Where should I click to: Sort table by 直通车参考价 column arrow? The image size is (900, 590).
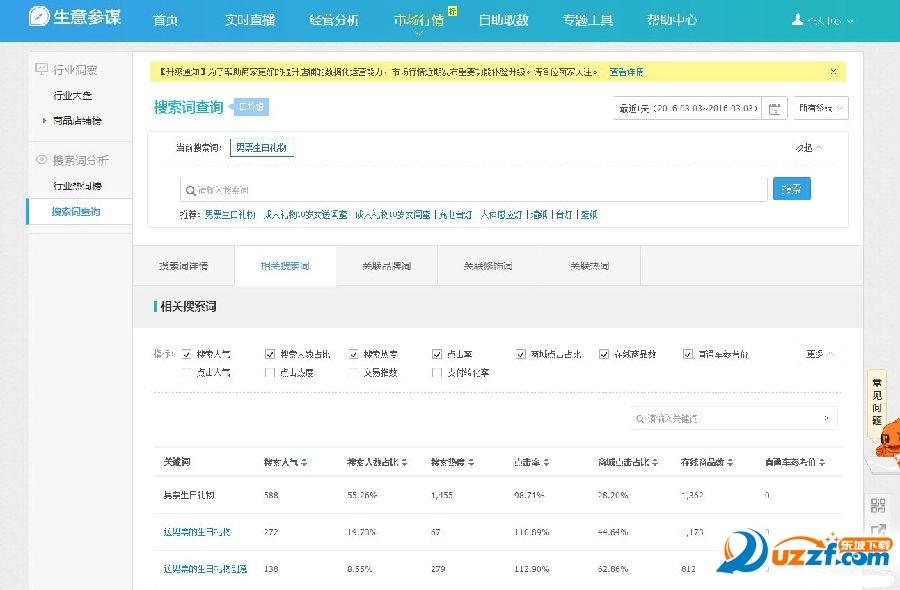[x=822, y=462]
